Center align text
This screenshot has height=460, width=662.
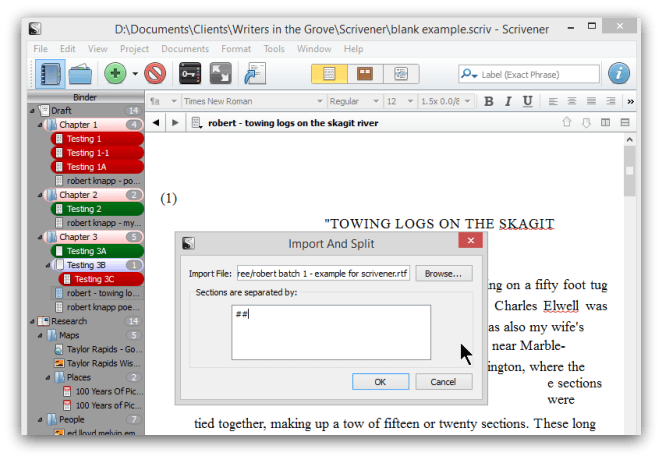pos(572,101)
